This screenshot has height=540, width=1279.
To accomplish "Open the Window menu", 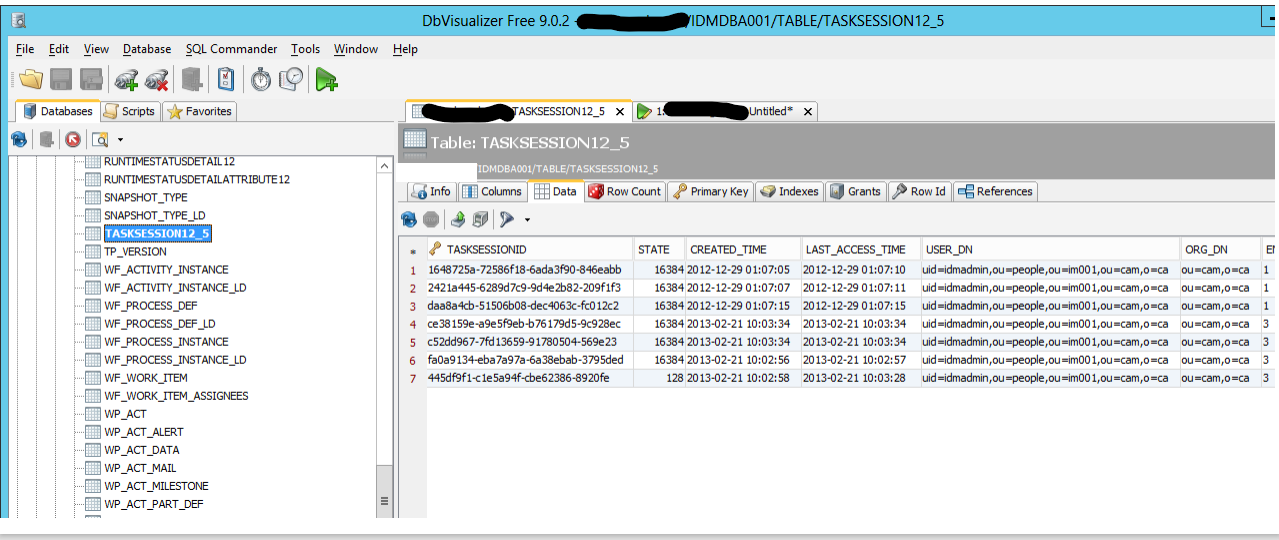I will click(x=356, y=49).
